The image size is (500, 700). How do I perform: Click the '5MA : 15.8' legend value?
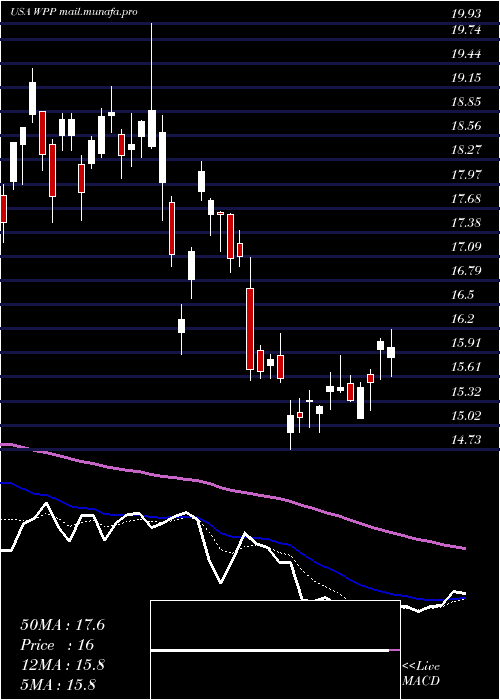58,685
